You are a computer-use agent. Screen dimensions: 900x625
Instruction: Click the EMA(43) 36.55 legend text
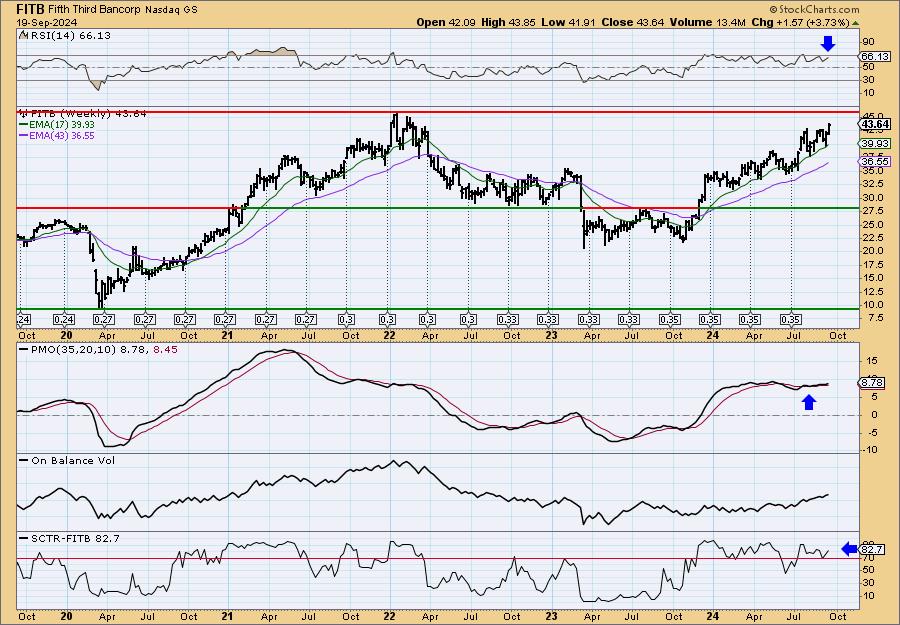click(63, 136)
